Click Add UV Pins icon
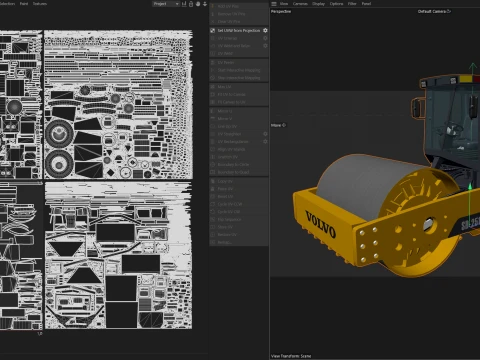 tap(213, 6)
